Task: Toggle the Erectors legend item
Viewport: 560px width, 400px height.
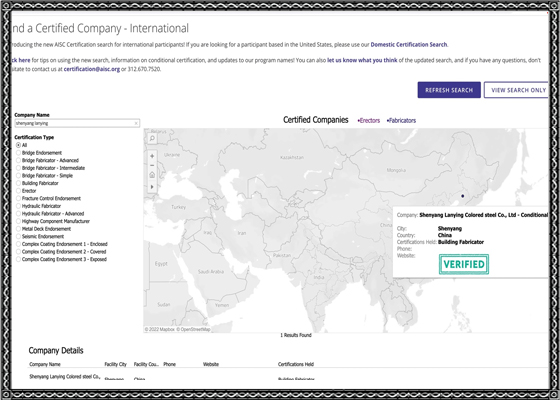Action: point(369,121)
